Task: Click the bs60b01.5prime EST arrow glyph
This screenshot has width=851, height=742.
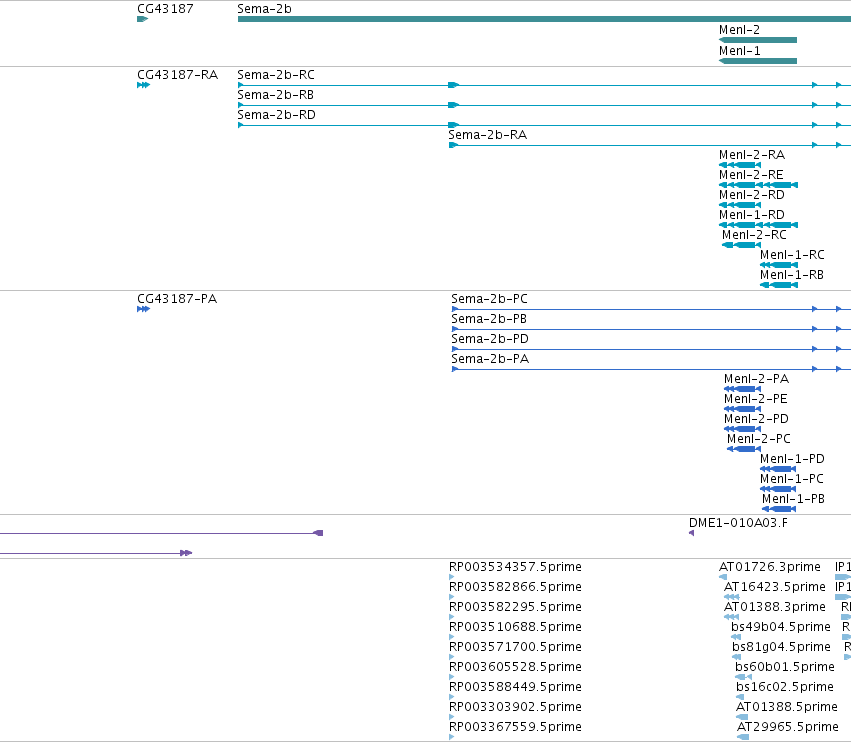Action: point(743,677)
